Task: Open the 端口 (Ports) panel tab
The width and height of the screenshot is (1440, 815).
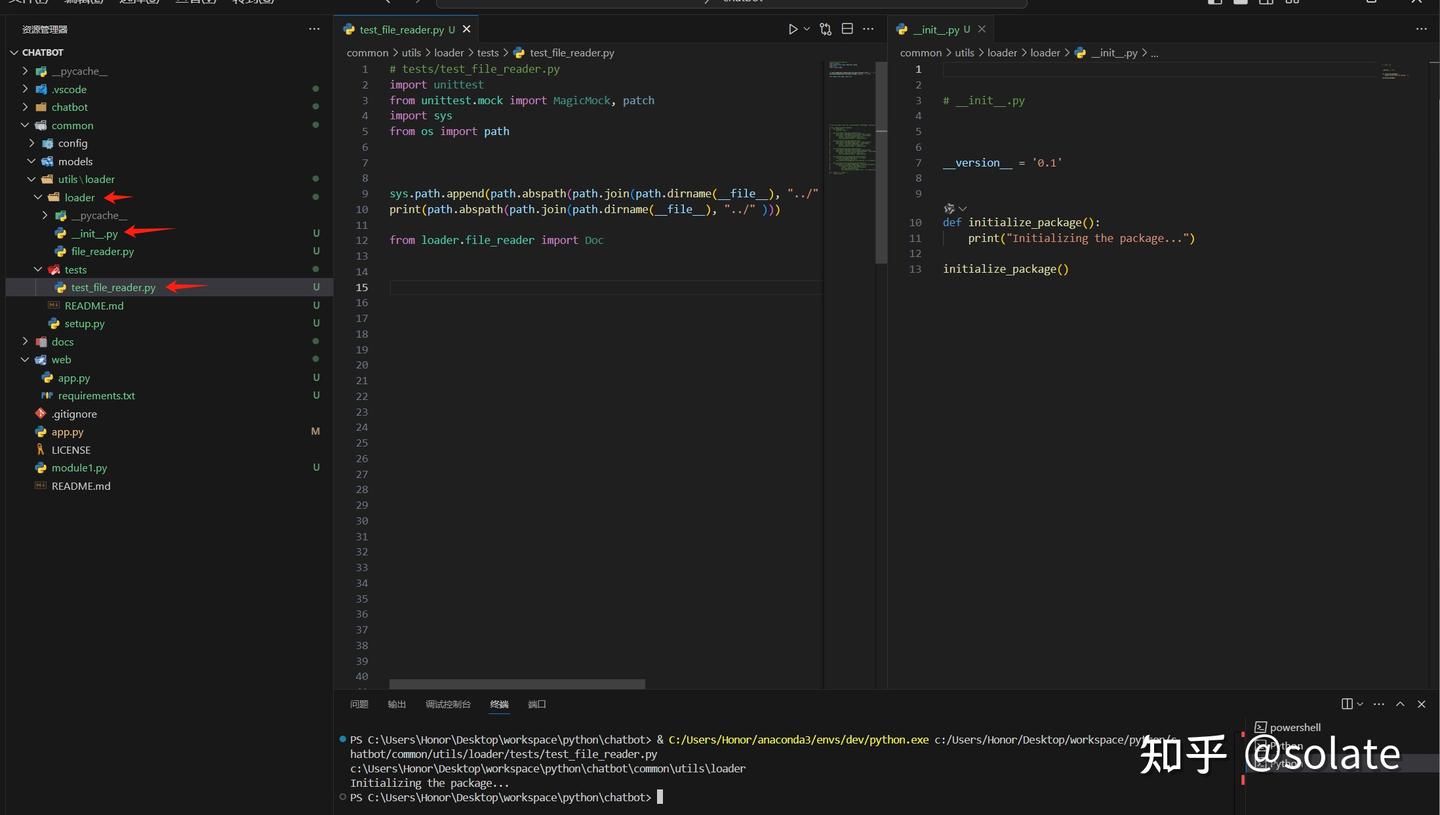Action: tap(537, 704)
